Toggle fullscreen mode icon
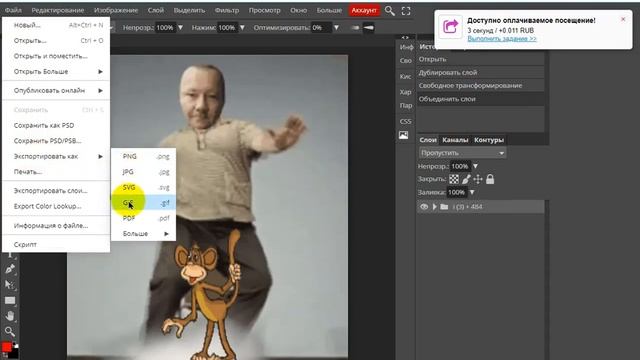Viewport: 640px width, 360px height. [406, 11]
